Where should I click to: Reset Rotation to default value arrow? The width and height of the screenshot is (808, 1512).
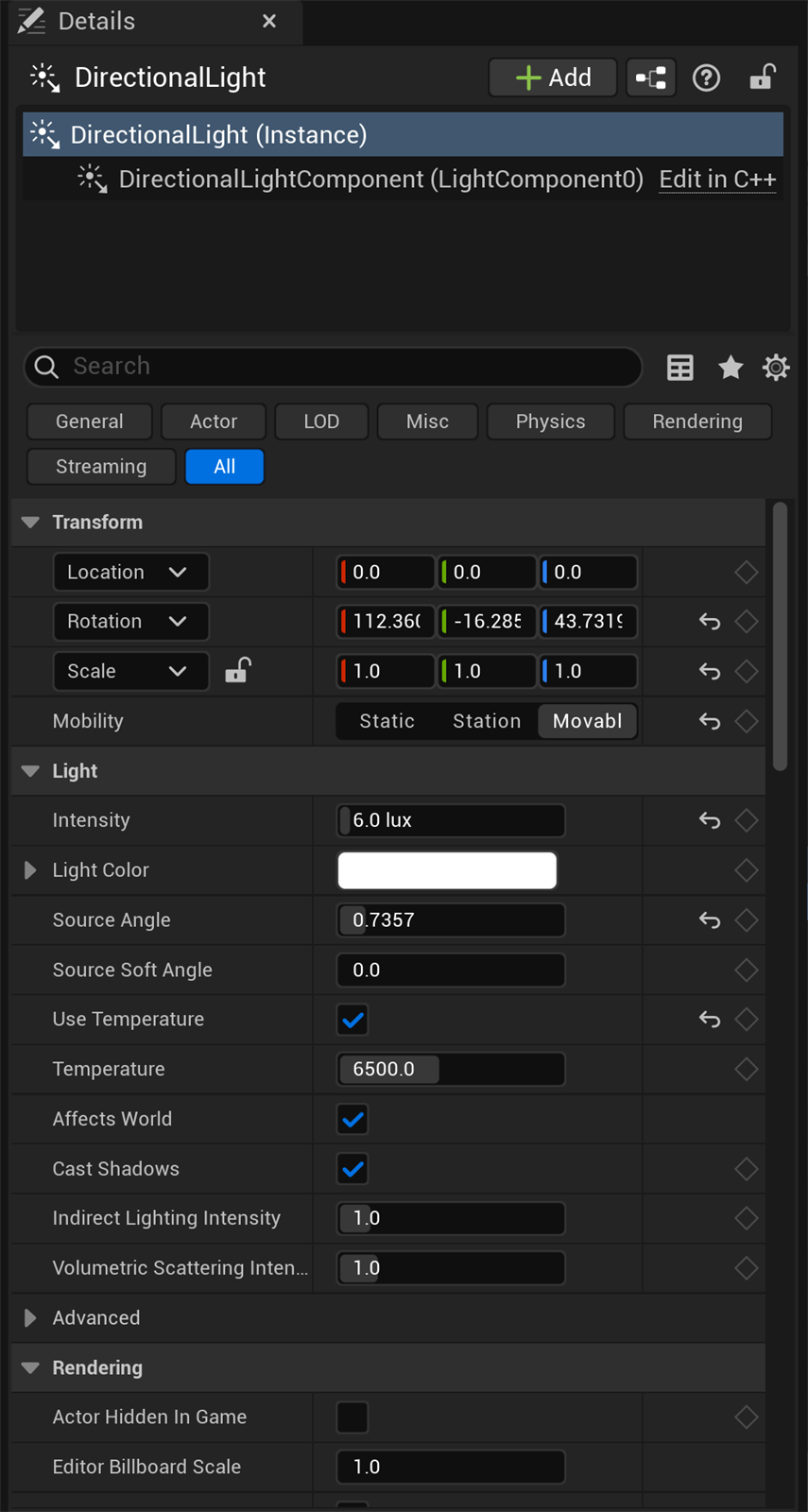point(710,622)
